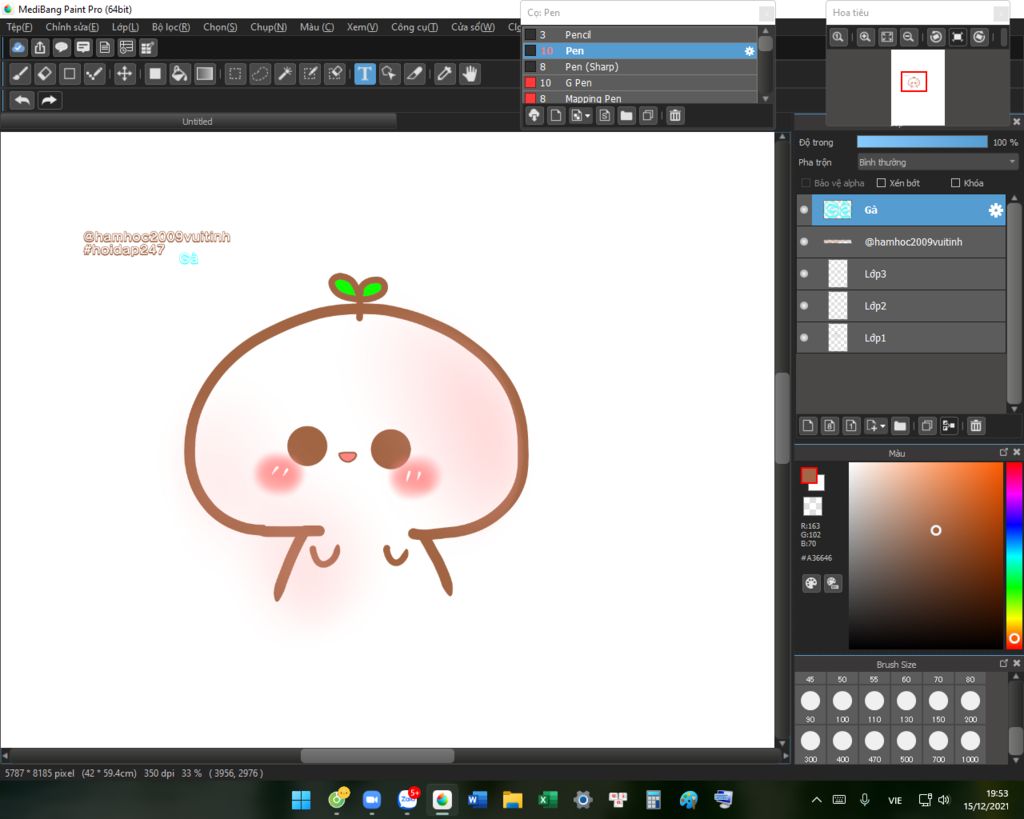Viewport: 1024px width, 819px height.
Task: Open the Xem(V) menu
Action: click(x=362, y=27)
